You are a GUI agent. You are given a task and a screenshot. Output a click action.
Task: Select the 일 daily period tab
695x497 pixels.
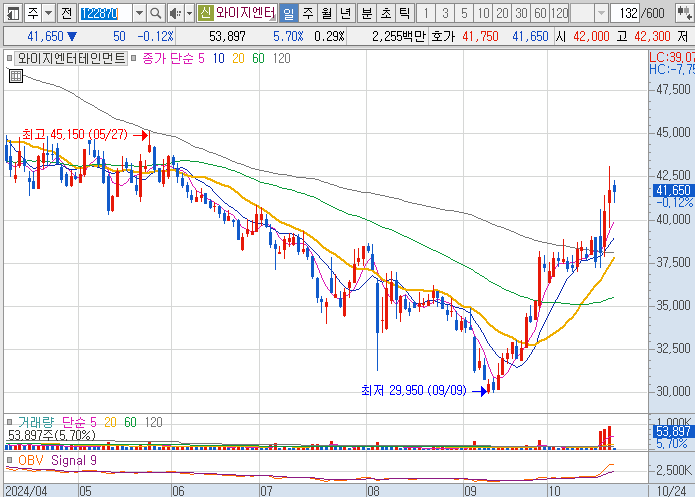pos(289,13)
